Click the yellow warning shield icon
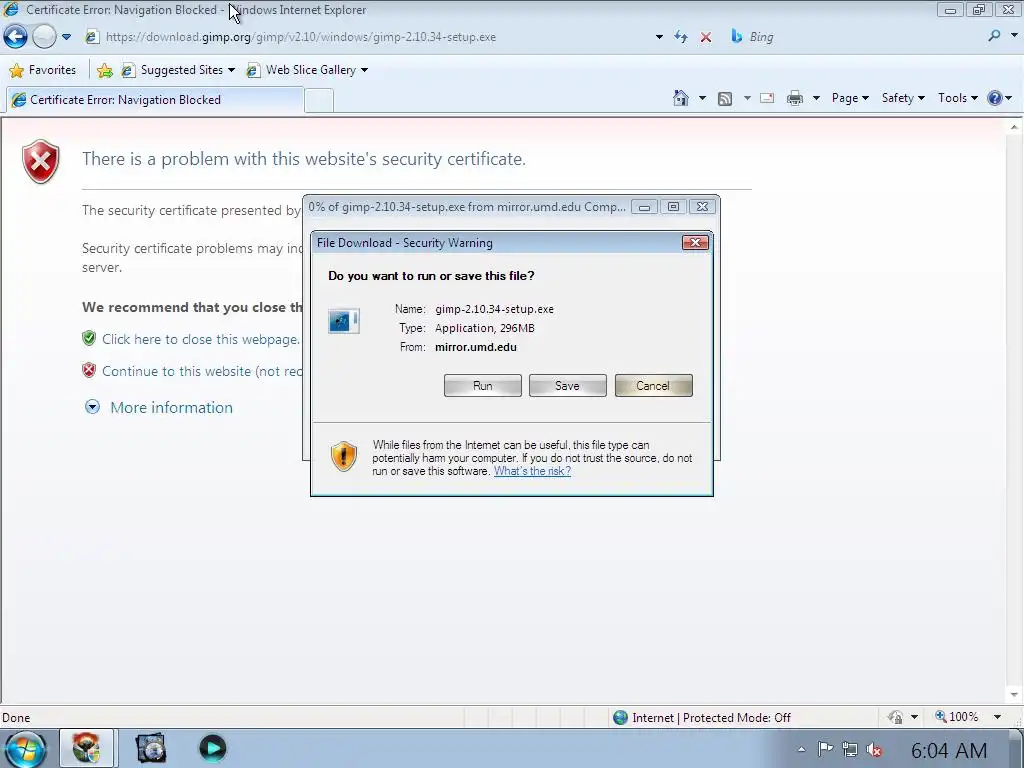 pos(344,456)
